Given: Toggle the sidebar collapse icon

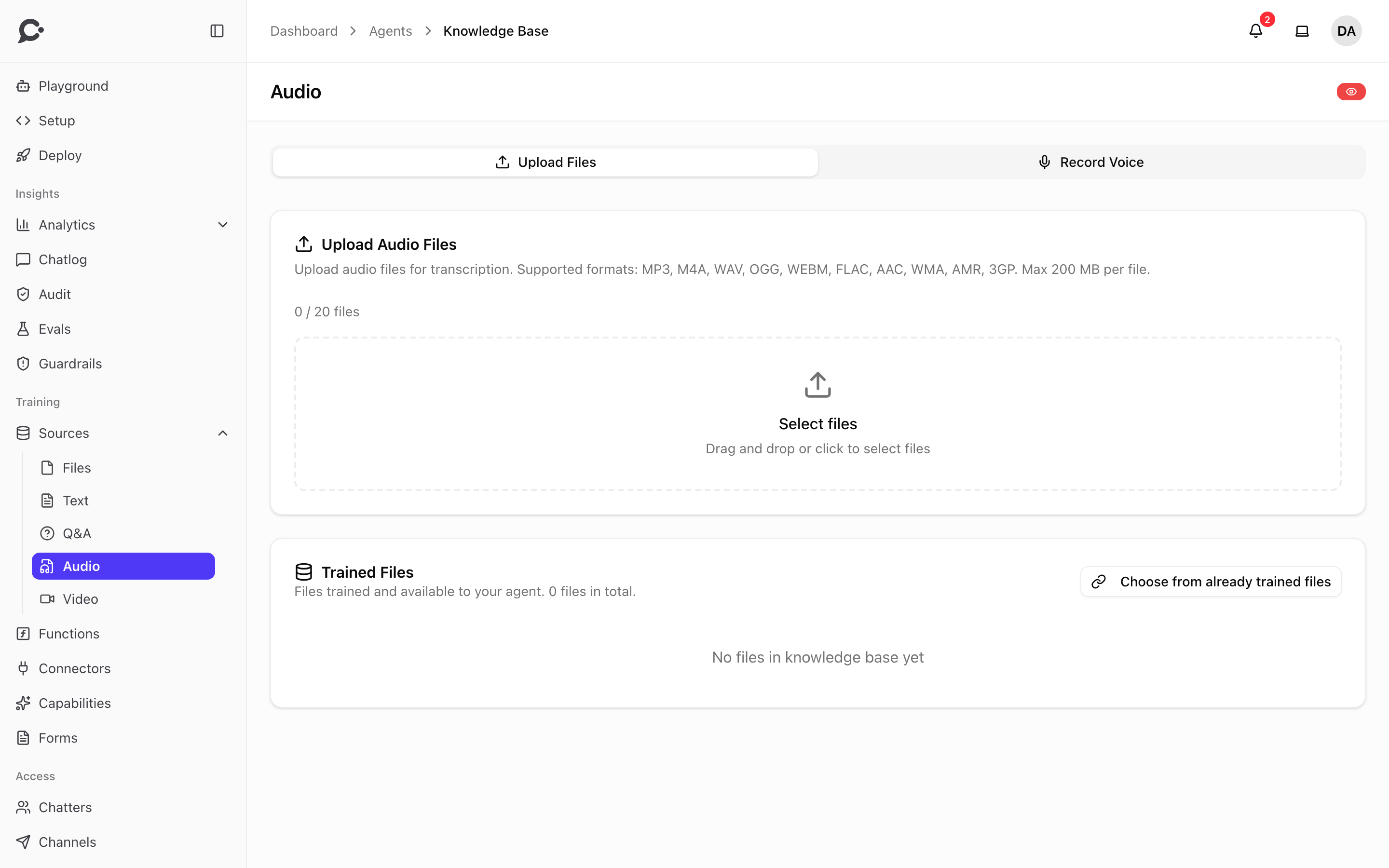Looking at the screenshot, I should pos(217,31).
